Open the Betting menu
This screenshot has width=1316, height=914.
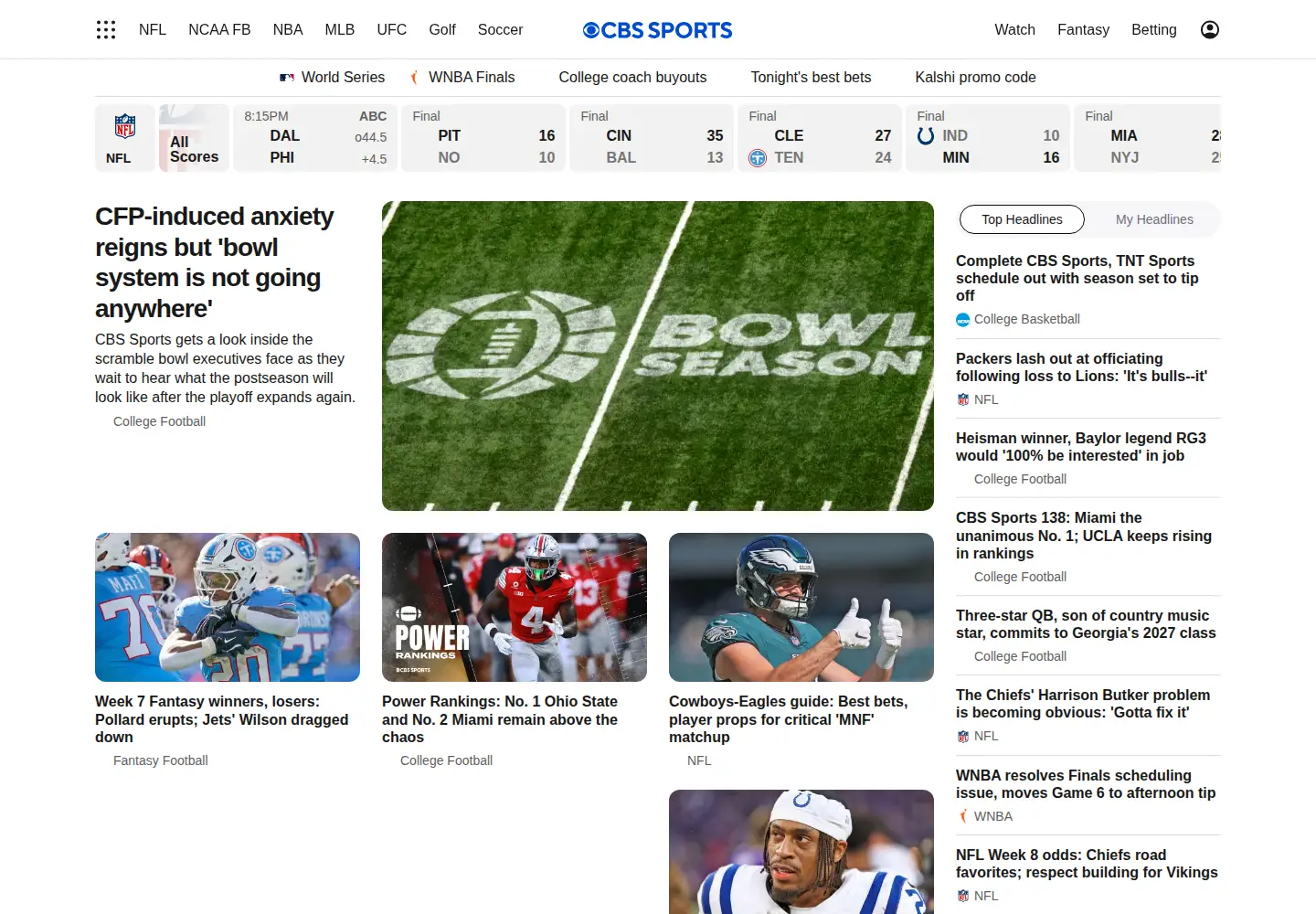point(1153,29)
